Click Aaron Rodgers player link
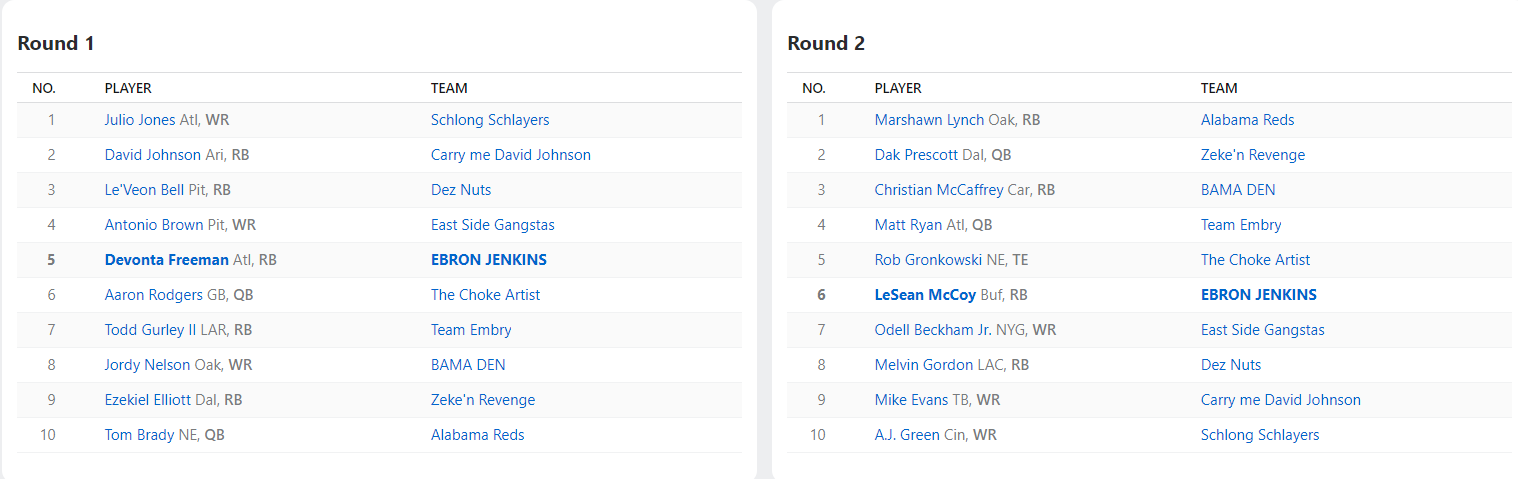Image resolution: width=1518 pixels, height=479 pixels. pyautogui.click(x=153, y=295)
